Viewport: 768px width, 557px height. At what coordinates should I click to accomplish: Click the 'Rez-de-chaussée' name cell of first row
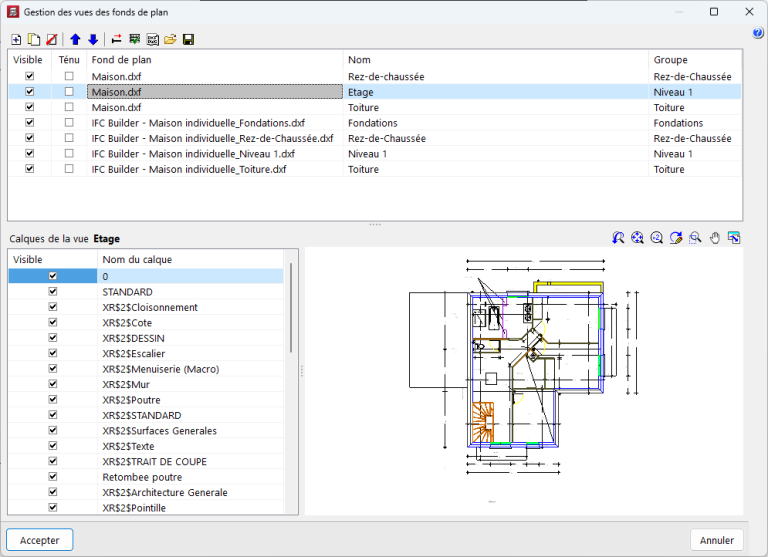[x=496, y=76]
